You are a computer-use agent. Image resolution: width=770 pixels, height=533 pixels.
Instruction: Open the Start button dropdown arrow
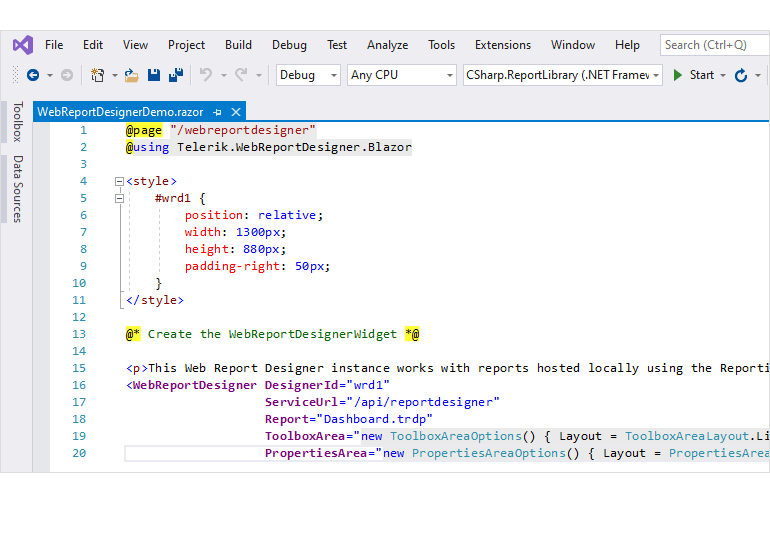click(x=722, y=76)
